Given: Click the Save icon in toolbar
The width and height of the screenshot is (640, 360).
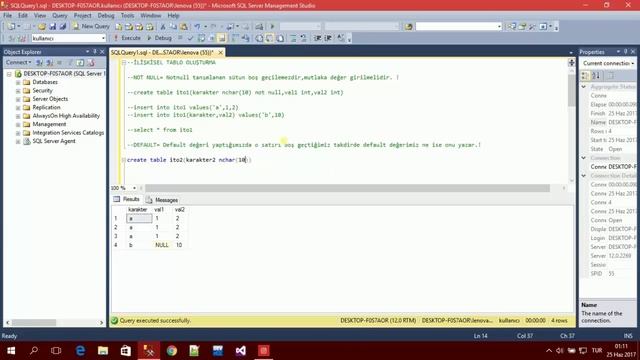Looking at the screenshot, I should point(52,27).
